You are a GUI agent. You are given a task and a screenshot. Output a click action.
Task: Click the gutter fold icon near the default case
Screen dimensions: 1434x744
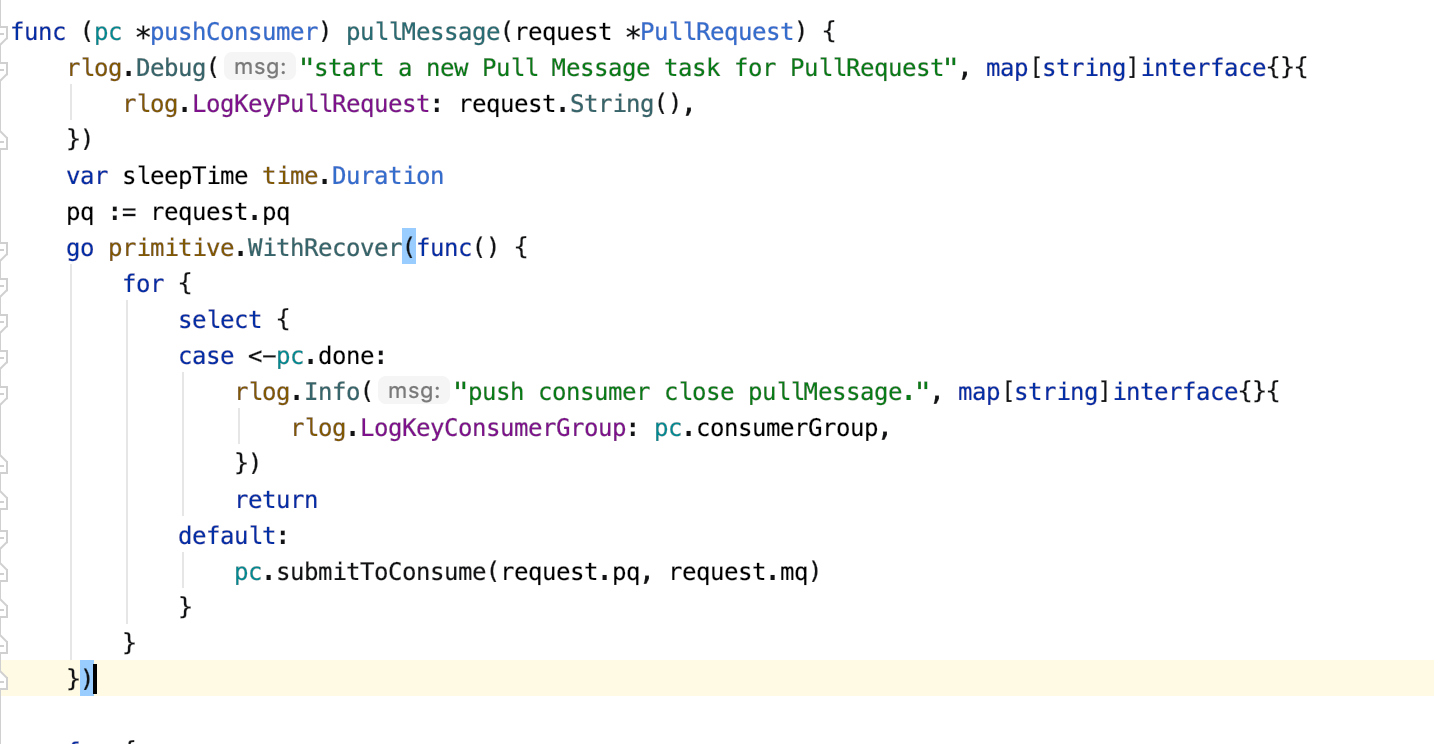coord(6,535)
